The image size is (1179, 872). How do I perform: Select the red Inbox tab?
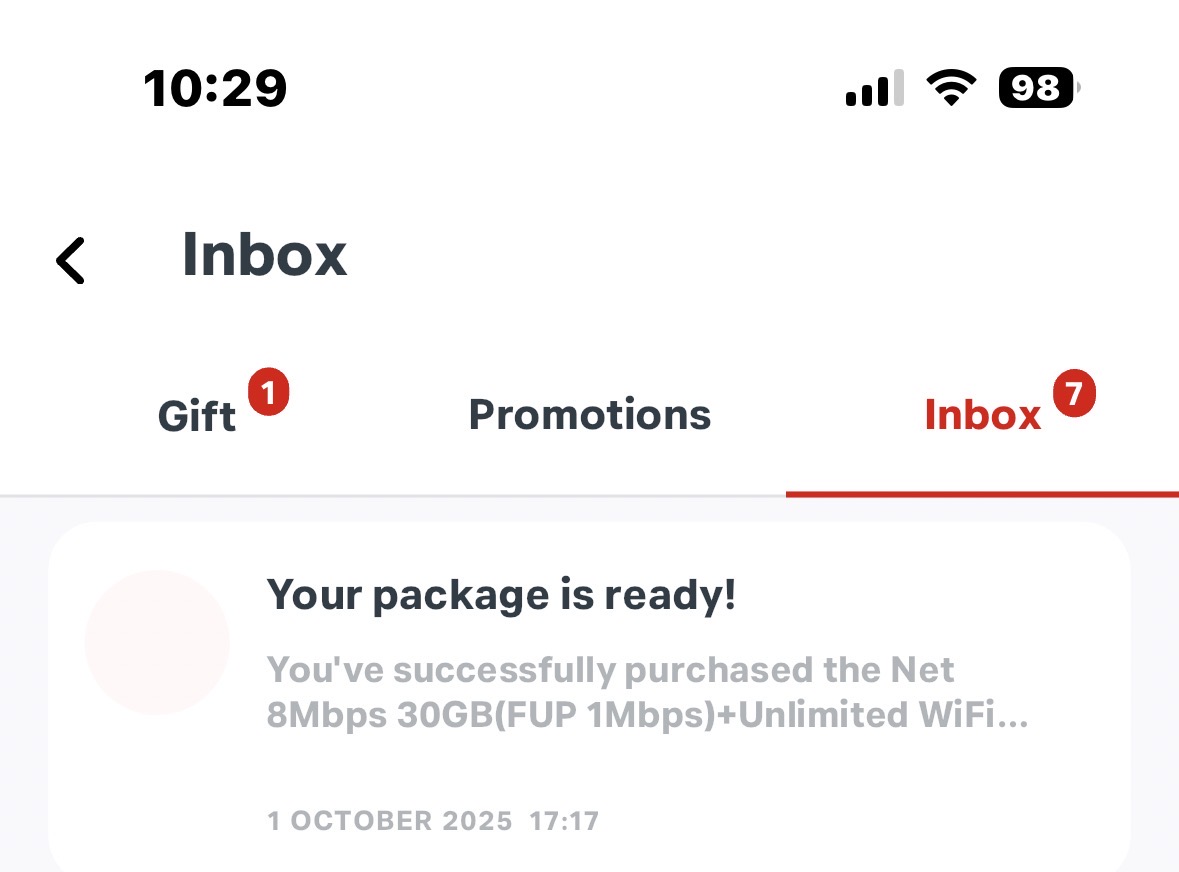(982, 416)
